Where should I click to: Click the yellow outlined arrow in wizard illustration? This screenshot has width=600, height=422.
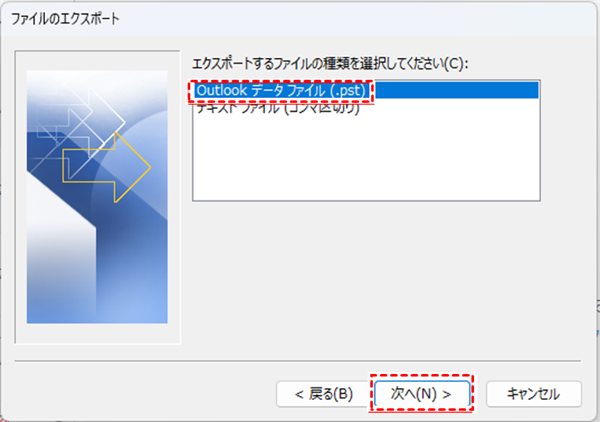pos(107,168)
